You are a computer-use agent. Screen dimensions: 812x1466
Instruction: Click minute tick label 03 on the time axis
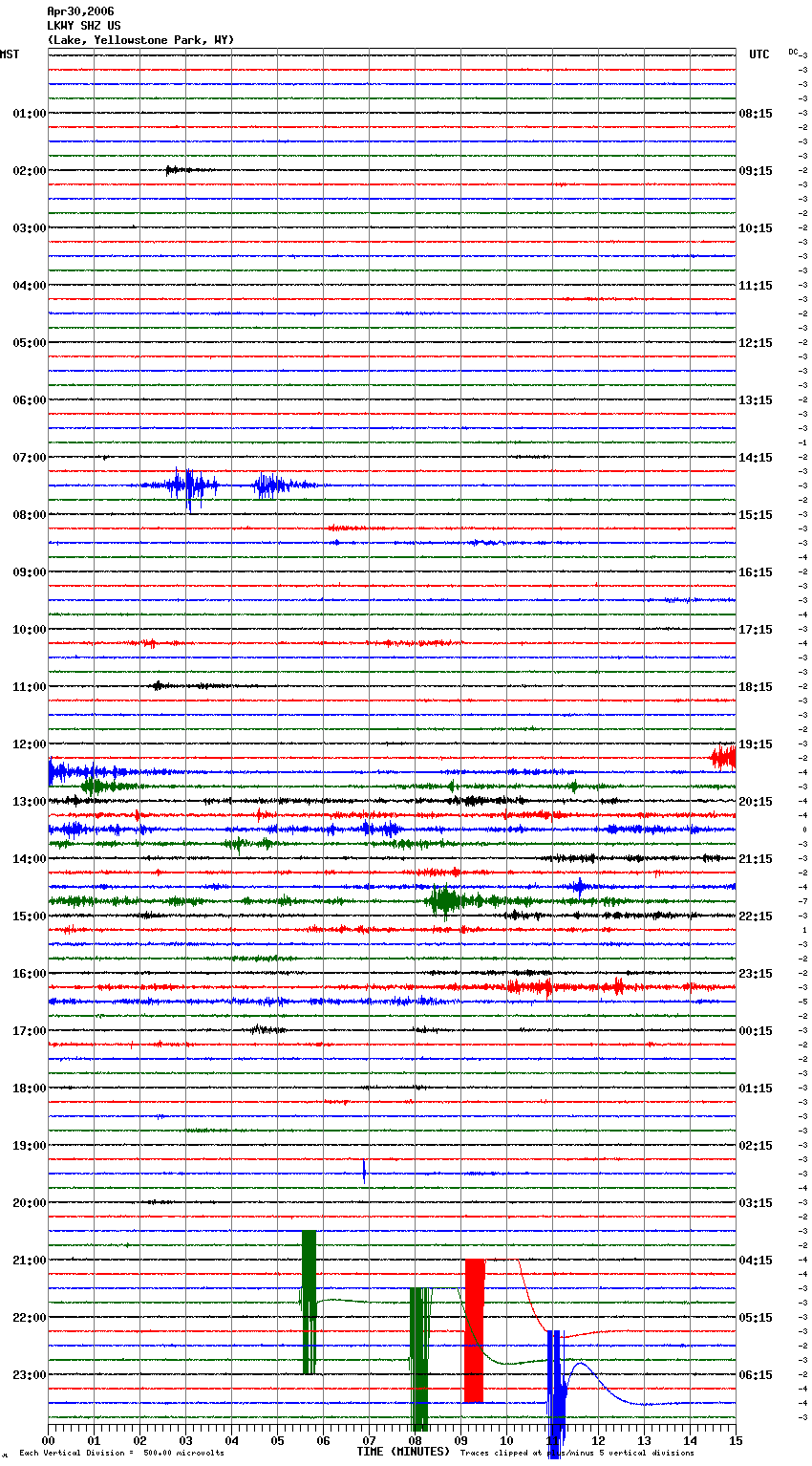(x=185, y=1440)
